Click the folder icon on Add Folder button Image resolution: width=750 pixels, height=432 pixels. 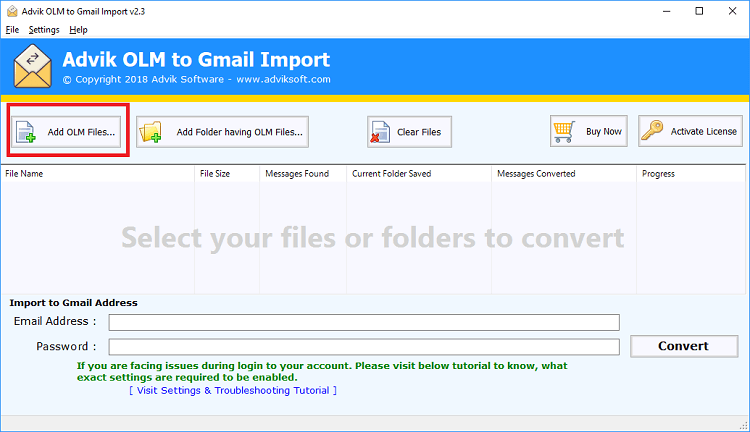[x=150, y=132]
